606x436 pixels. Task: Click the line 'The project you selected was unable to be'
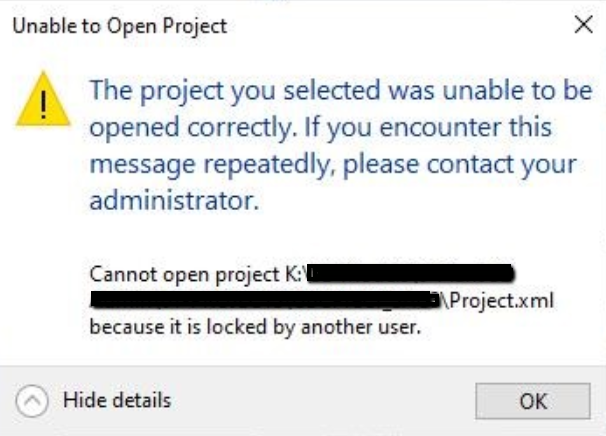339,92
